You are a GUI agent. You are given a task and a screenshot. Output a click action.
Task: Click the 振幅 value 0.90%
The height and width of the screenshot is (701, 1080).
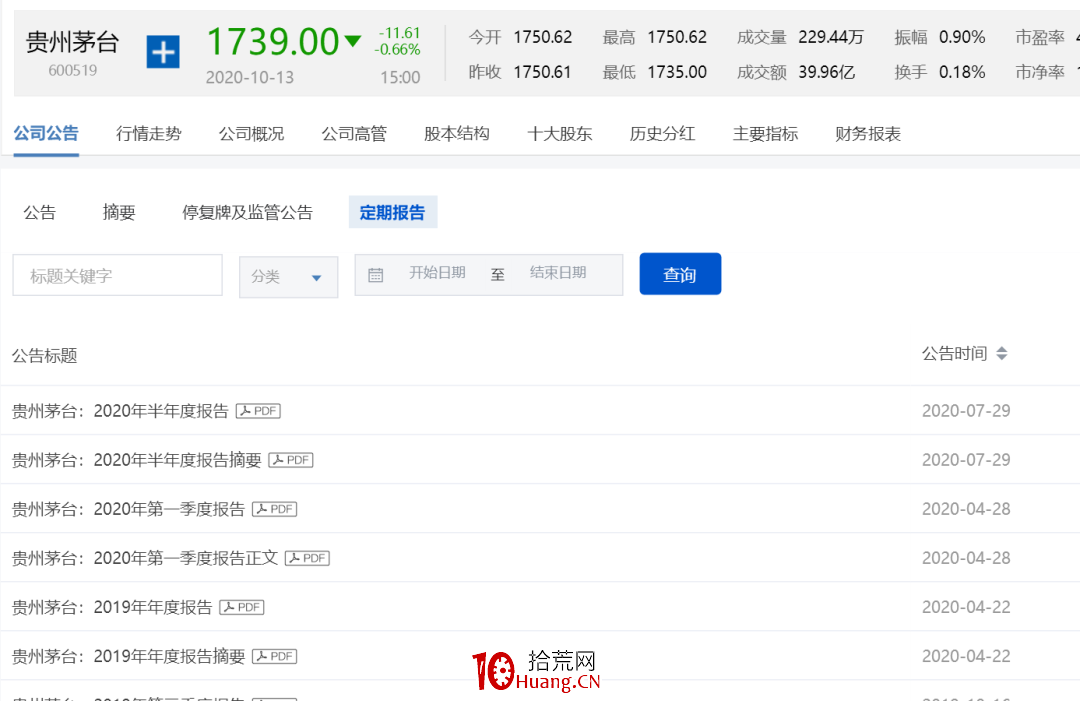962,37
